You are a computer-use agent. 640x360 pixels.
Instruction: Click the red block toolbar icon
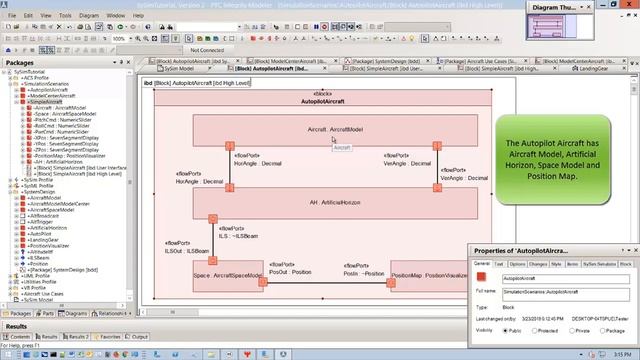(x=253, y=39)
